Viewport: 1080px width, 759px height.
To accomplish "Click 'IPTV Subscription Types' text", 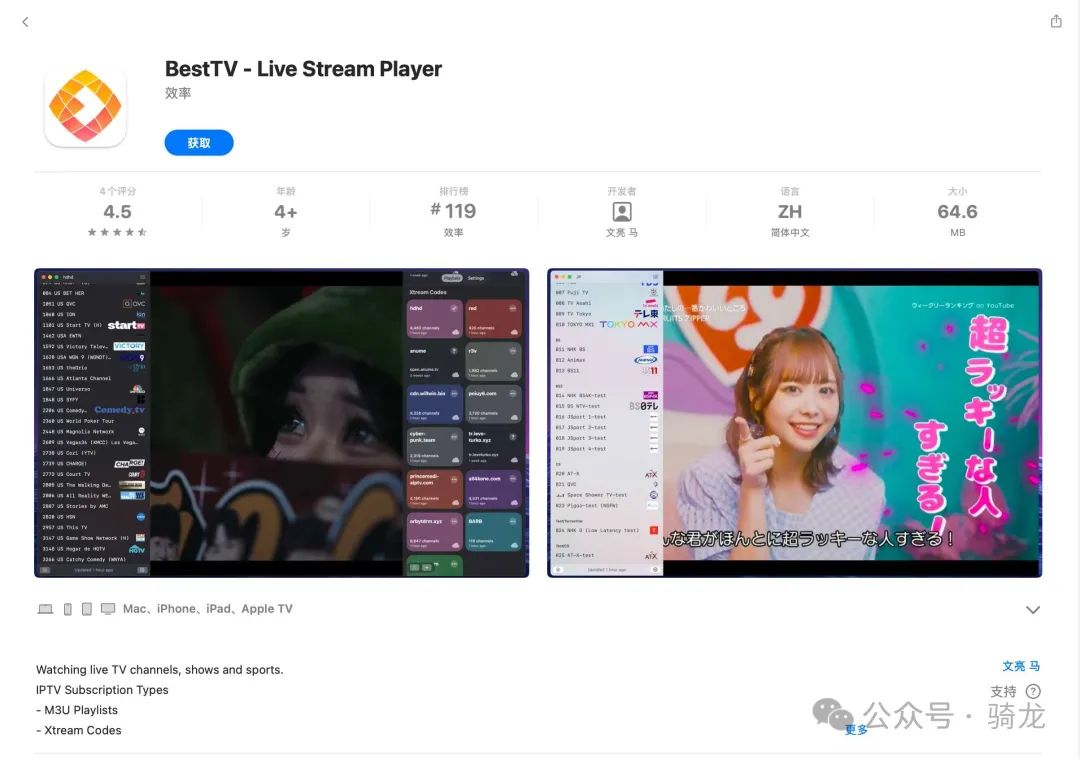I will pyautogui.click(x=102, y=689).
